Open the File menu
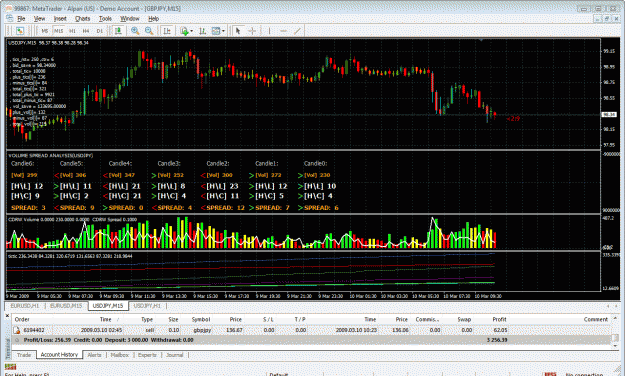The height and width of the screenshot is (376, 625). point(21,19)
